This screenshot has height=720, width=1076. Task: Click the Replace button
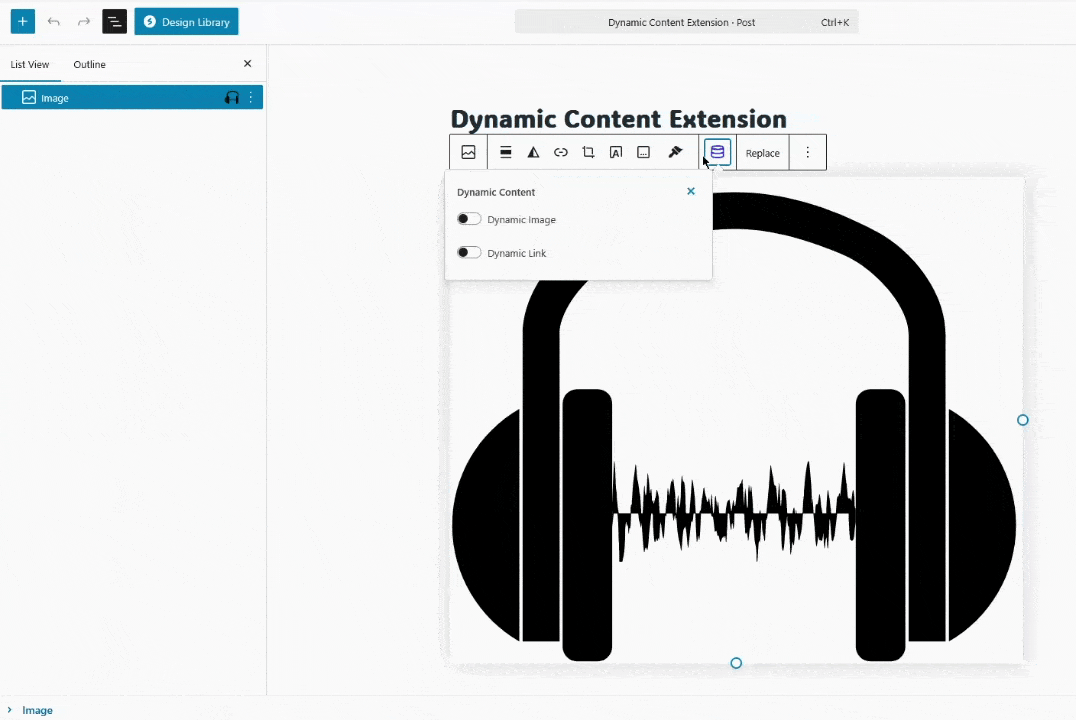pyautogui.click(x=762, y=153)
